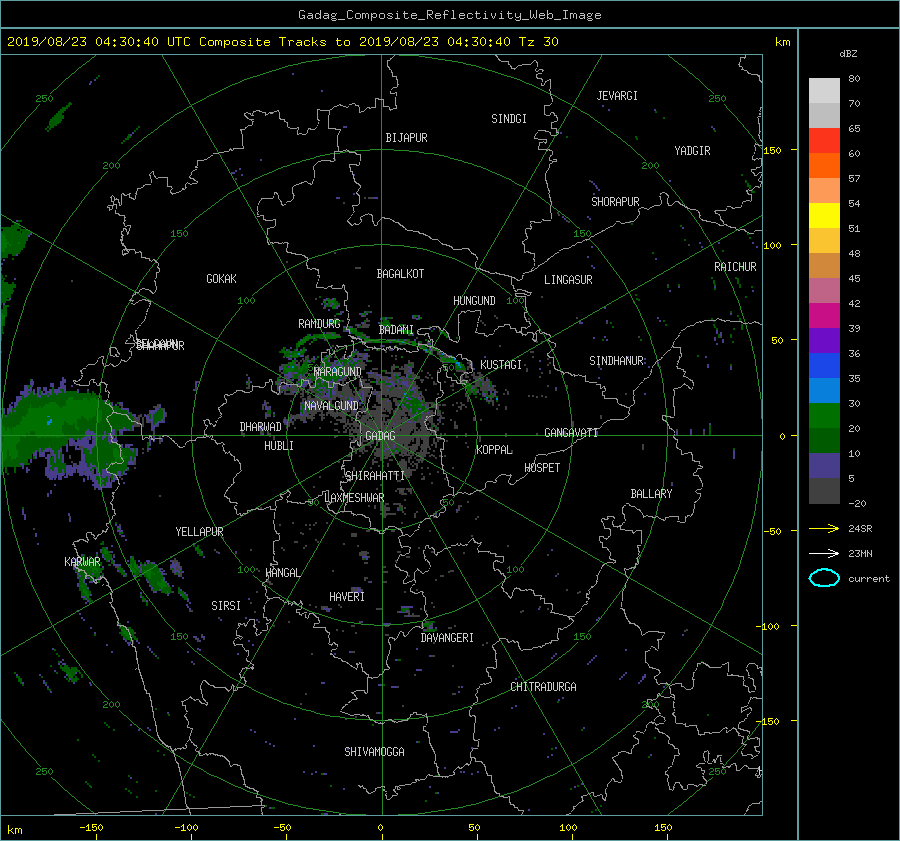Click the yellow 24SR arrow legend icon
The height and width of the screenshot is (841, 900).
pyautogui.click(x=824, y=529)
